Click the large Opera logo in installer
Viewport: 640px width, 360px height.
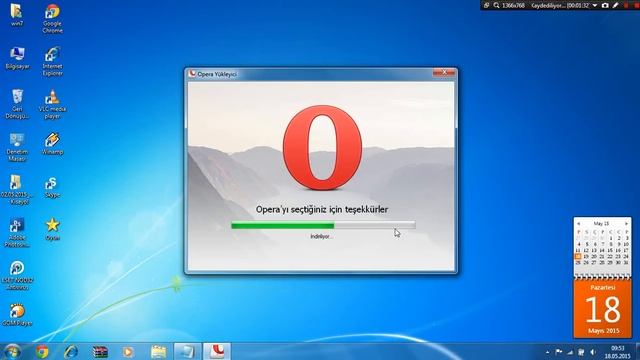pyautogui.click(x=322, y=148)
